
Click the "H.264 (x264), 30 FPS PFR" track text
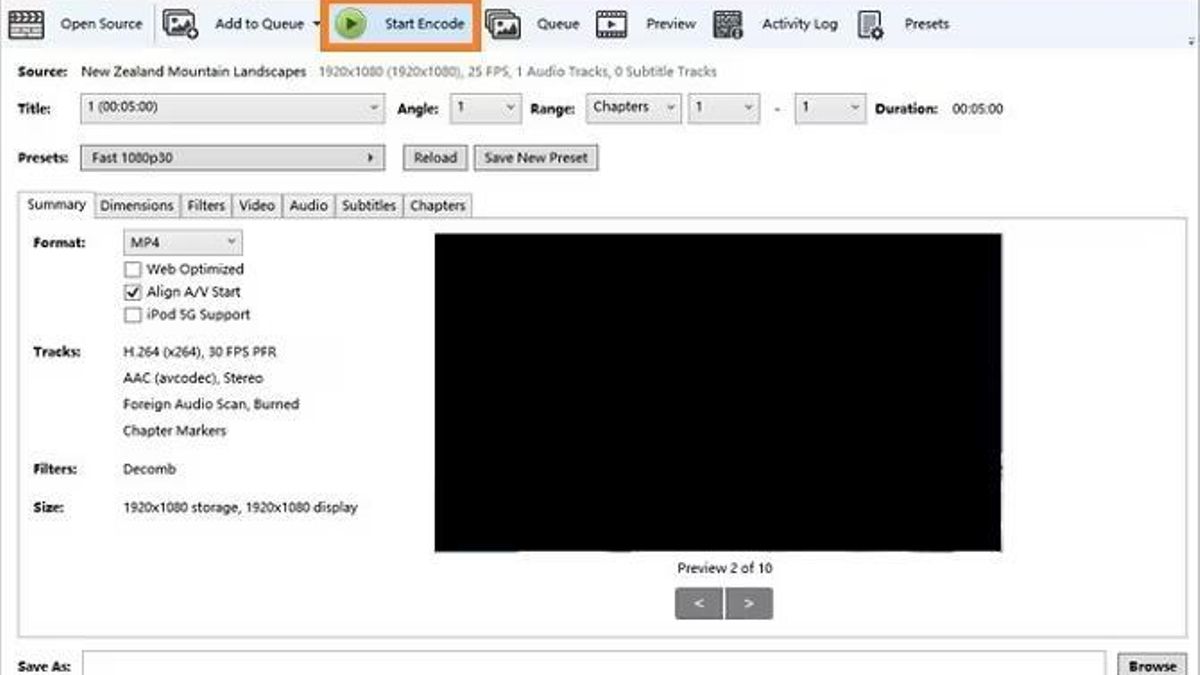[x=200, y=352]
